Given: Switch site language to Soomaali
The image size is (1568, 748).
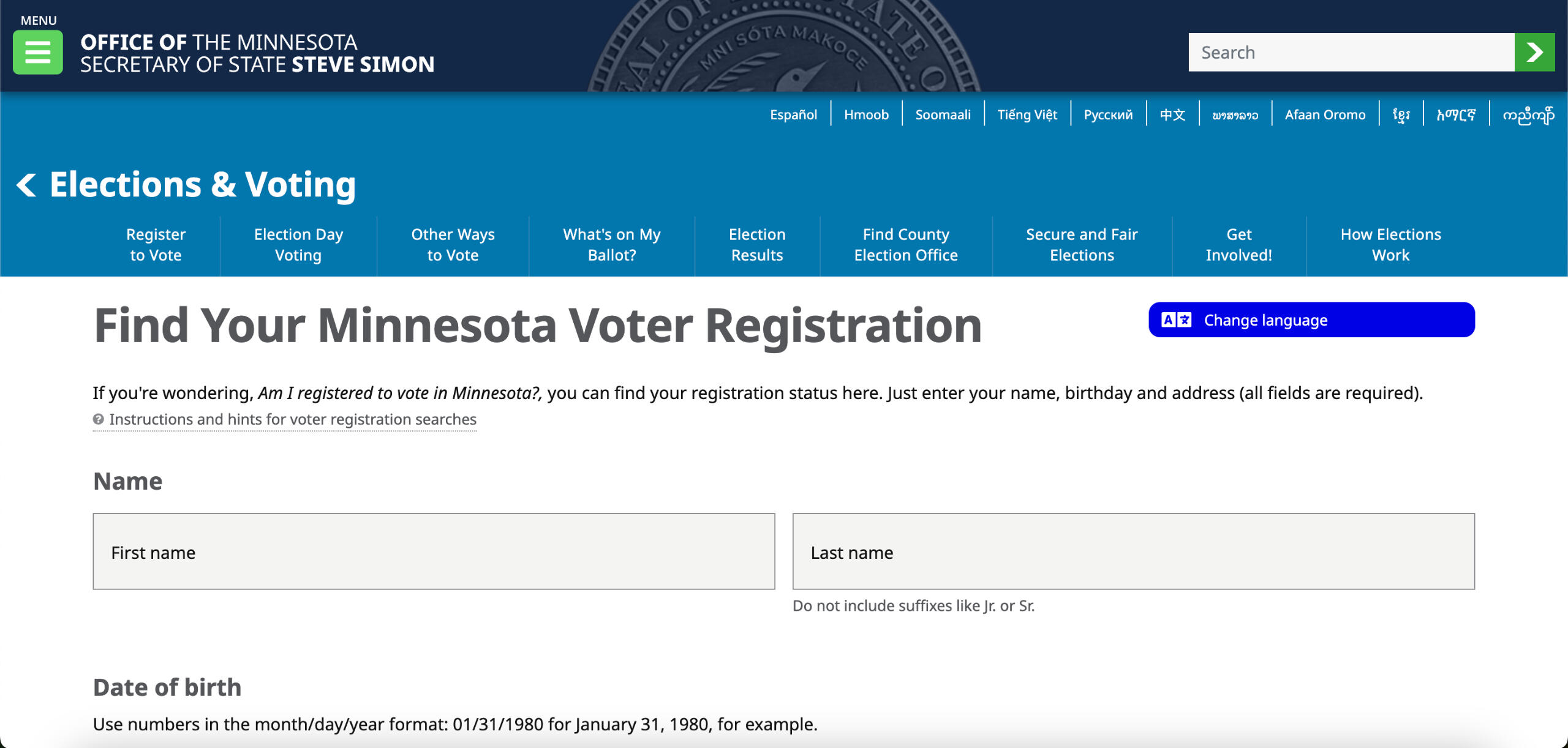Looking at the screenshot, I should pos(943,115).
